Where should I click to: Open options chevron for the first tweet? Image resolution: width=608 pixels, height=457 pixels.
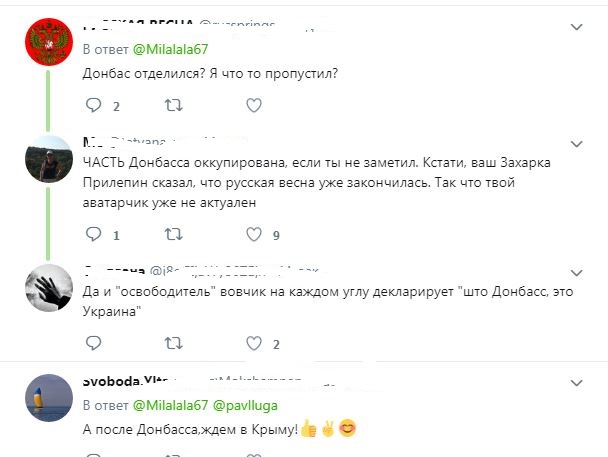(577, 26)
